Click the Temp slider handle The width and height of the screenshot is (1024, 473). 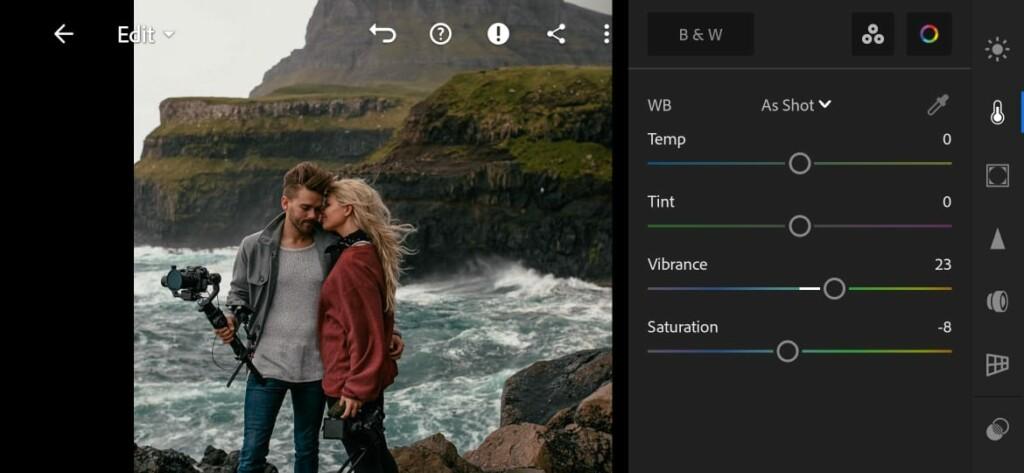pyautogui.click(x=799, y=163)
